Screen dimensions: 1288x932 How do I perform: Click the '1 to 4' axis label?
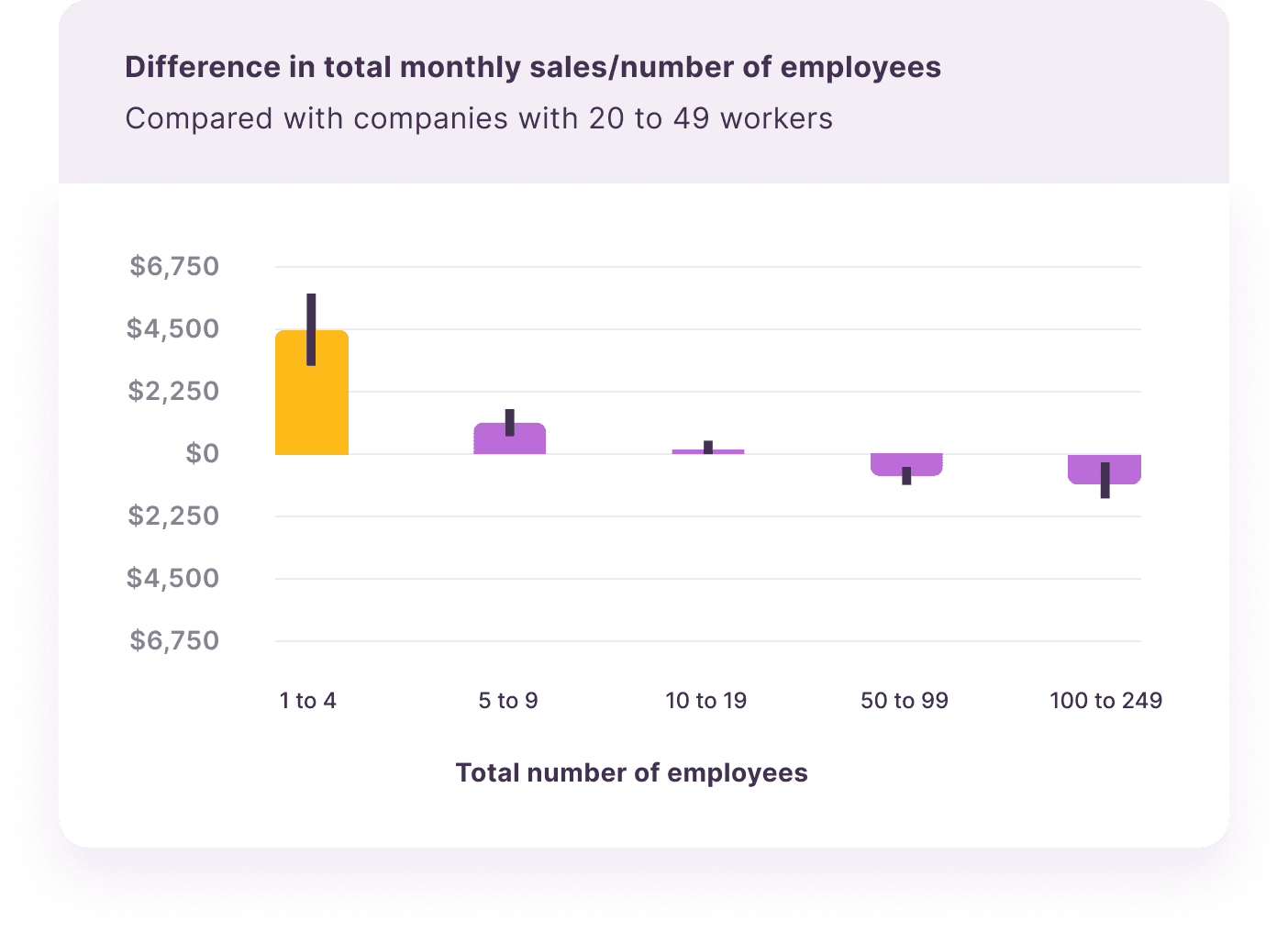308,701
